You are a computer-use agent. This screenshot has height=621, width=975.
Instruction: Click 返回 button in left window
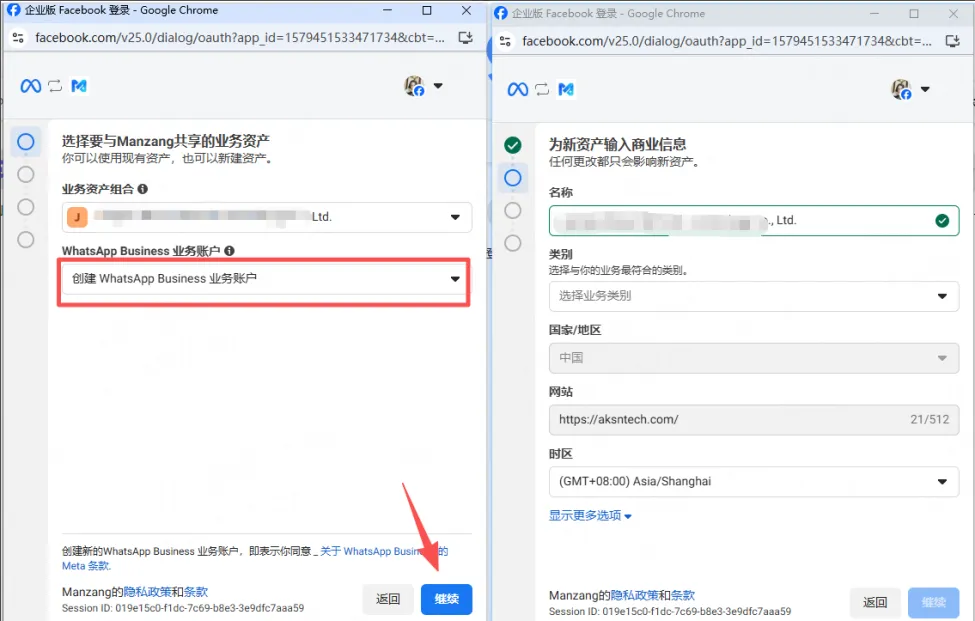coord(388,599)
